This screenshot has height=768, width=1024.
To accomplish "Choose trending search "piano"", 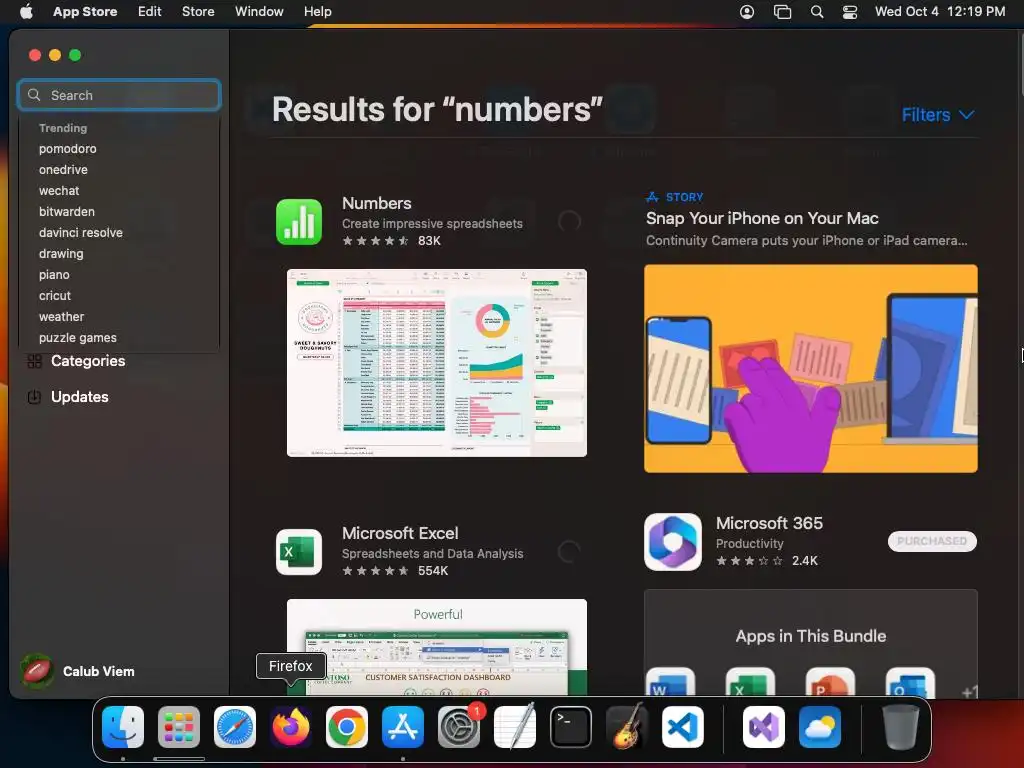I will [54, 275].
